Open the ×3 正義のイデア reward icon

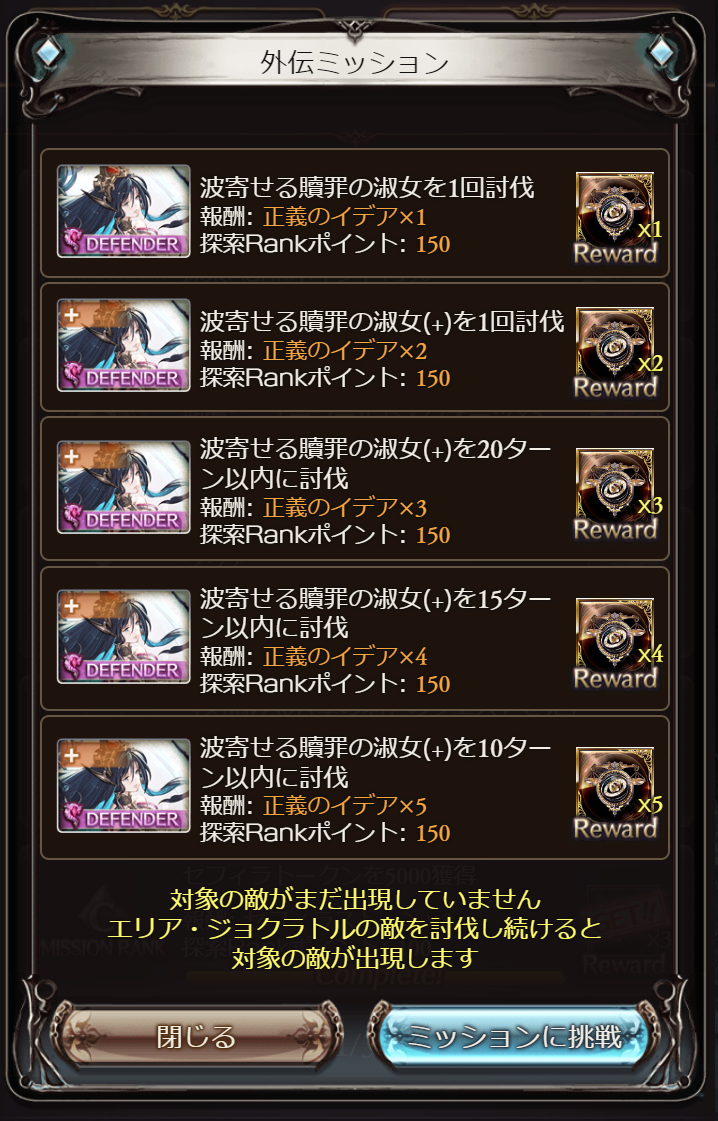click(616, 493)
